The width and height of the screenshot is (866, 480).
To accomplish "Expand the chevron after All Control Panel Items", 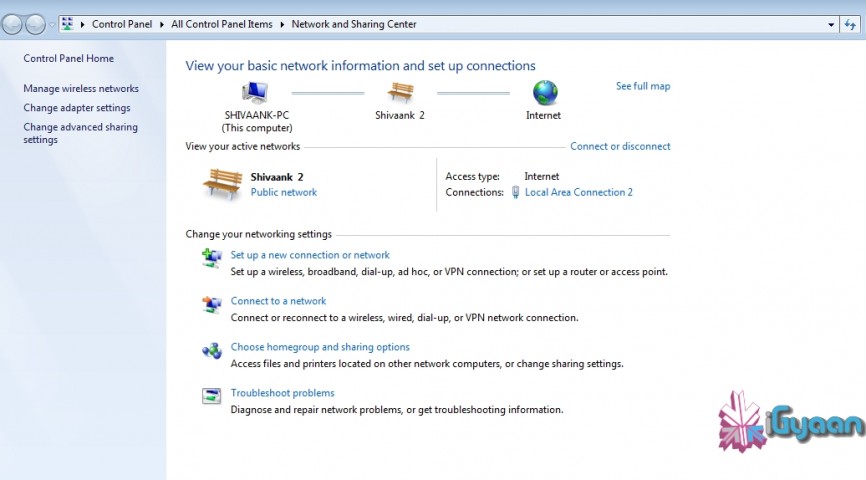I will click(x=283, y=24).
